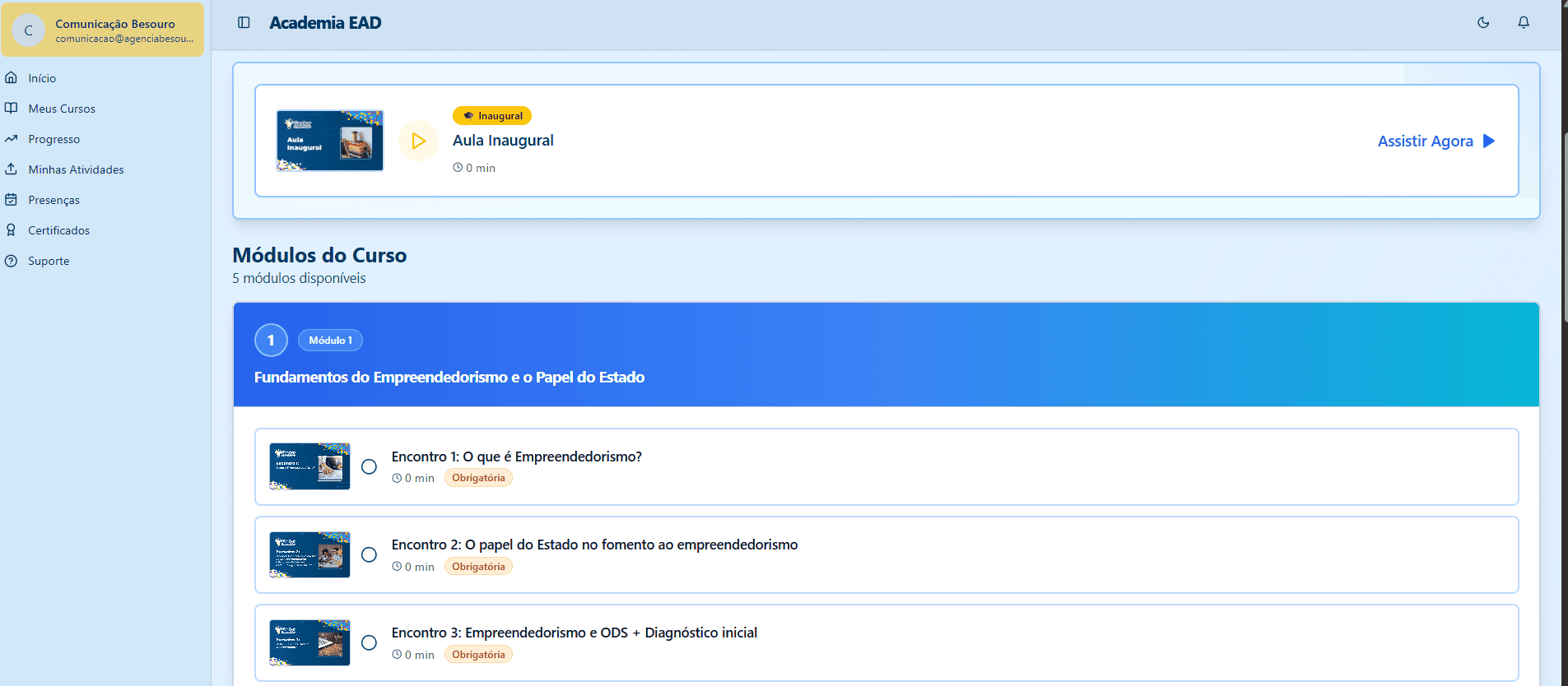Click the Suporte help icon
The height and width of the screenshot is (686, 1568).
12,261
